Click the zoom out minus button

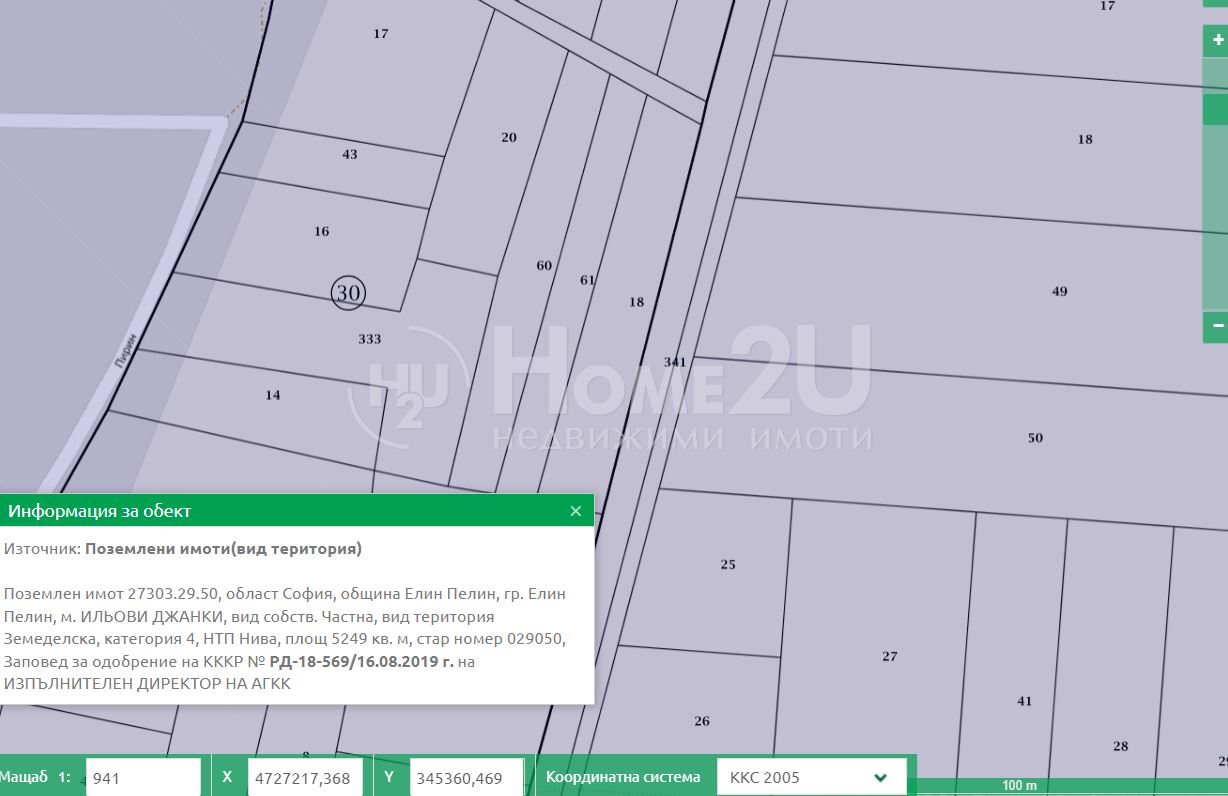1216,326
